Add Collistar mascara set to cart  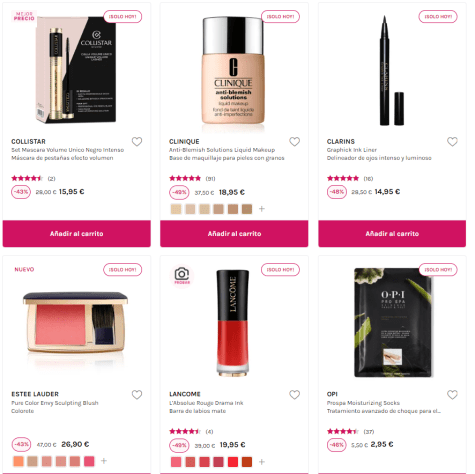pyautogui.click(x=77, y=233)
